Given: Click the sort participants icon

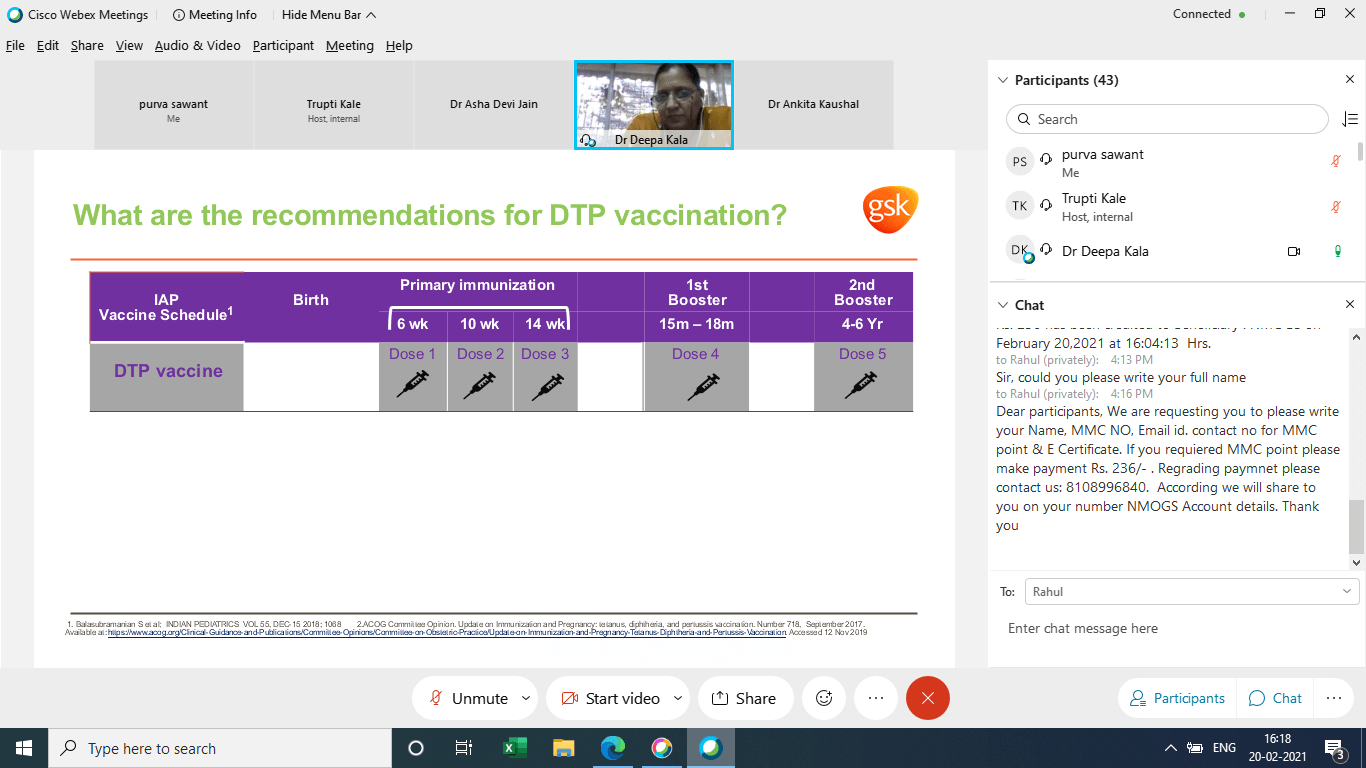Looking at the screenshot, I should 1349,119.
